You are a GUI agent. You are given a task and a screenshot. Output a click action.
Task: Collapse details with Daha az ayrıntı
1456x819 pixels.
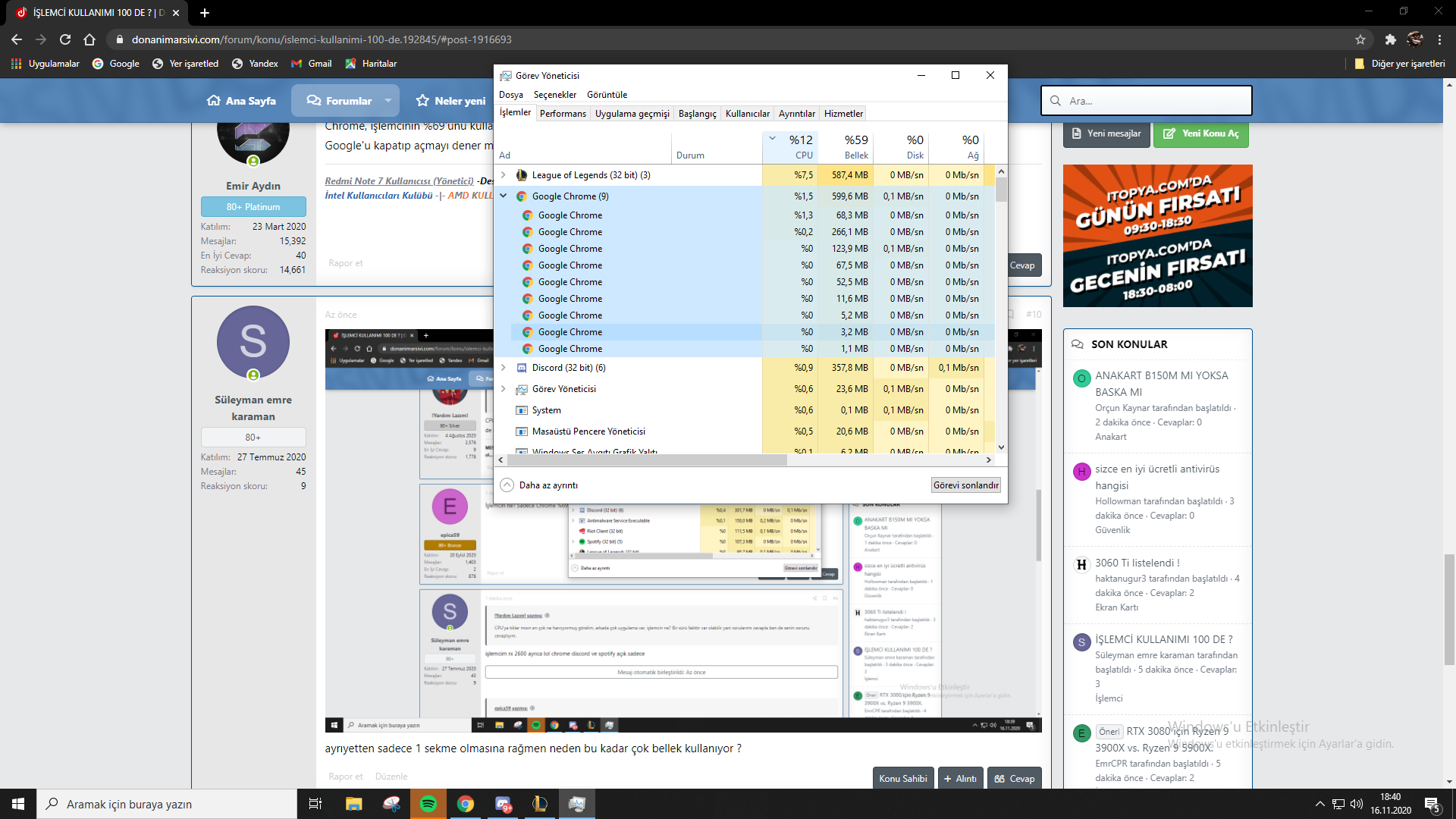click(x=539, y=485)
